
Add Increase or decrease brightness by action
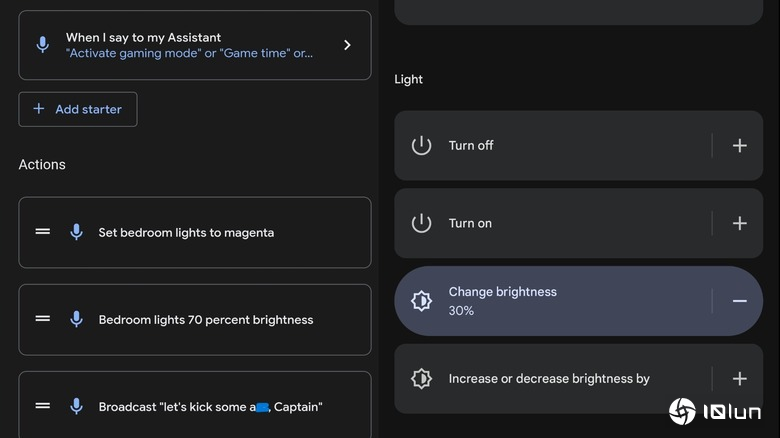[739, 379]
